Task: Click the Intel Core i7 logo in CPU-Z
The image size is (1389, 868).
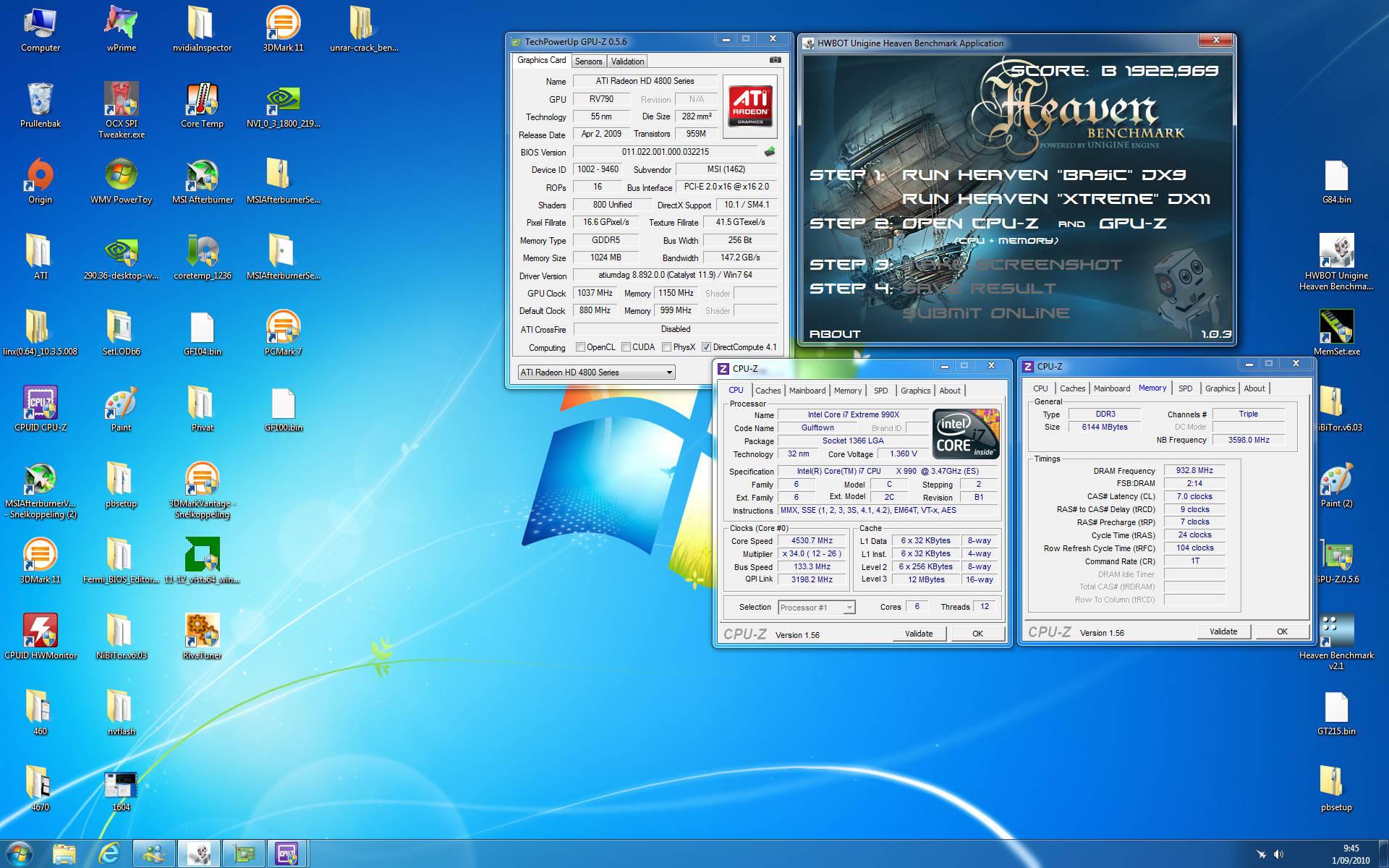Action: [x=966, y=433]
